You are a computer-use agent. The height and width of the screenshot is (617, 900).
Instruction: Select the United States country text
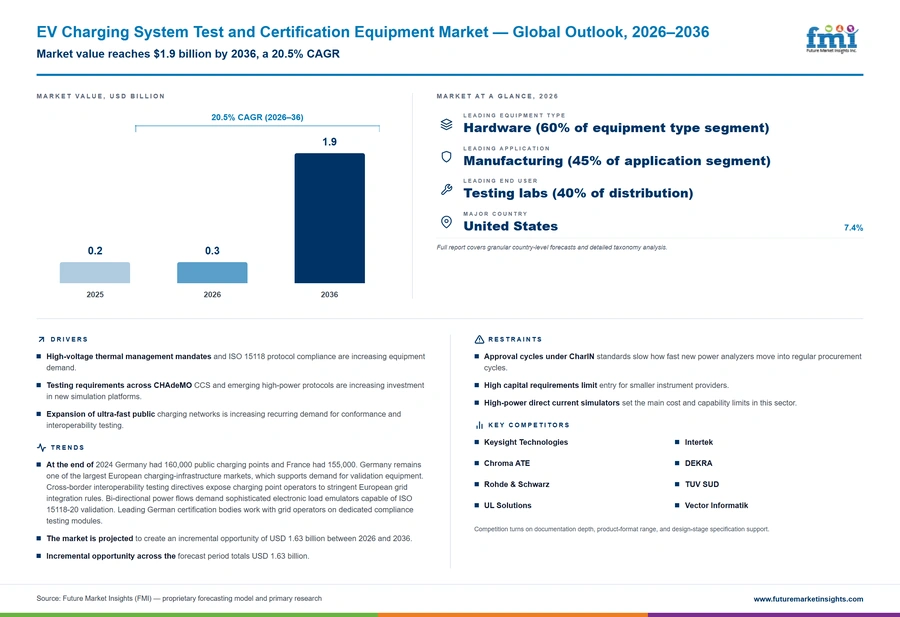[510, 226]
